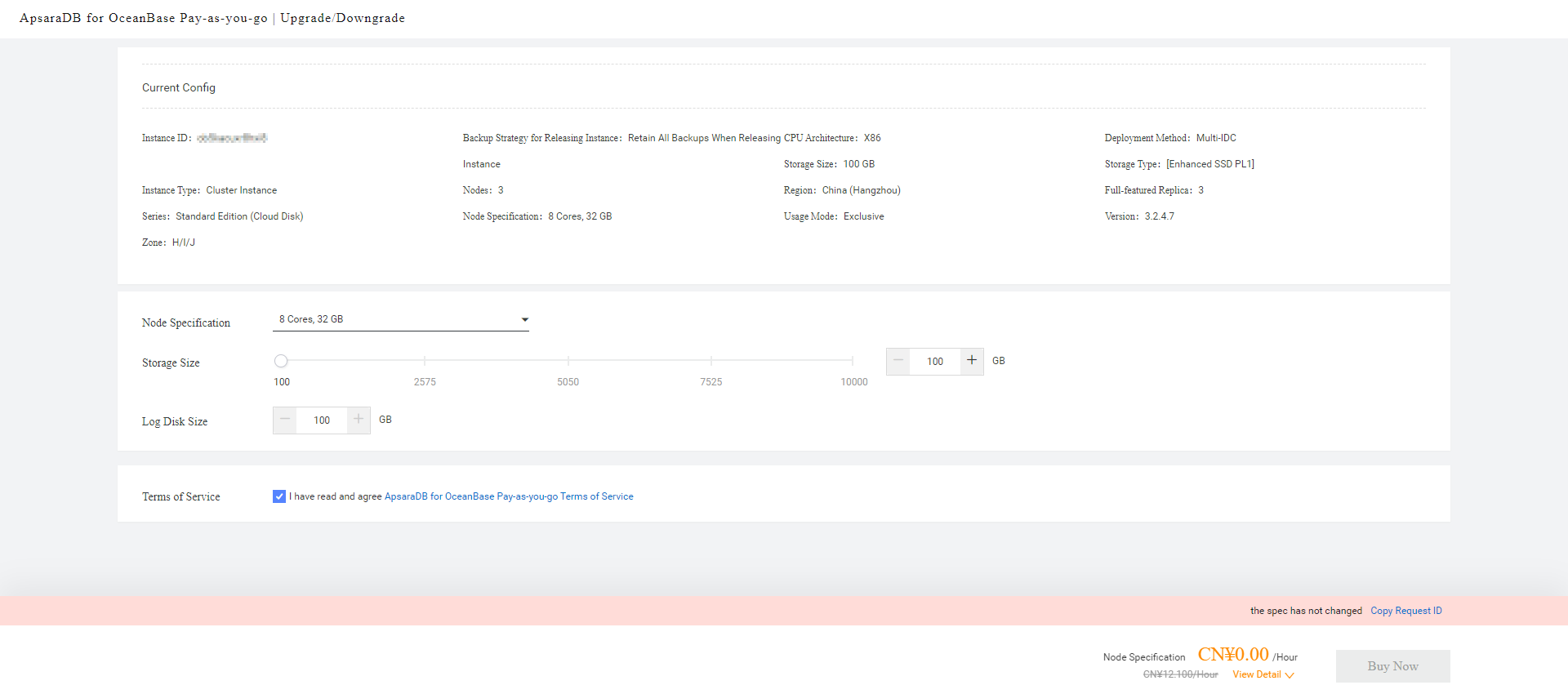Click the Version '3.2.4.7' value
1568x694 pixels.
click(1160, 216)
